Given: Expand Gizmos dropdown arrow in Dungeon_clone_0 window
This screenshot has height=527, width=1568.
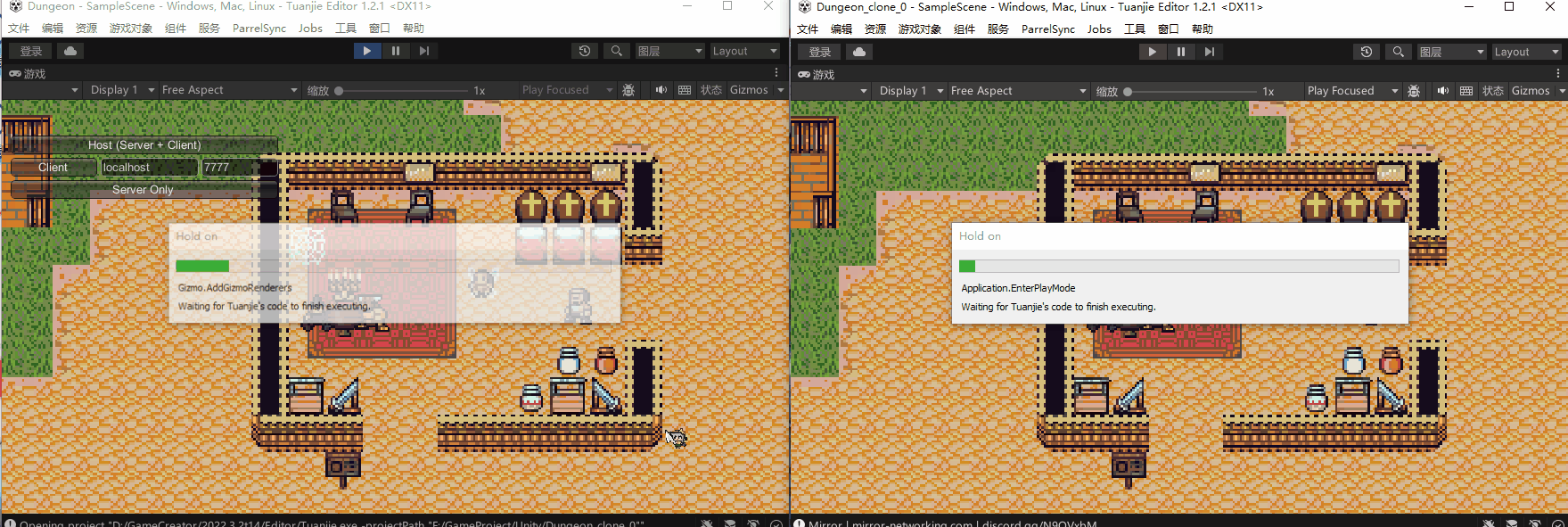Looking at the screenshot, I should pos(1561,91).
